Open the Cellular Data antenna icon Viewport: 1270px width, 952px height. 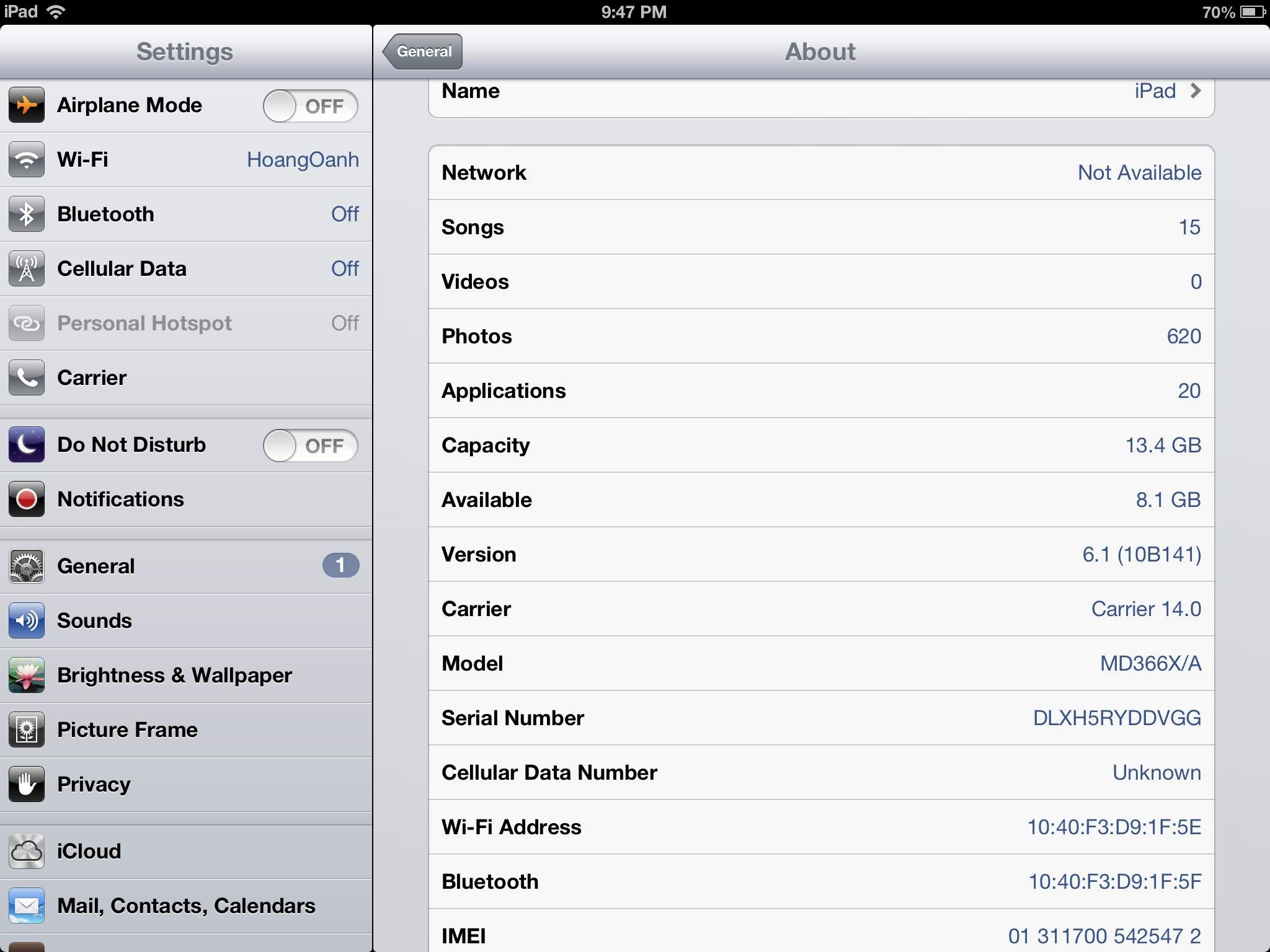(x=27, y=269)
